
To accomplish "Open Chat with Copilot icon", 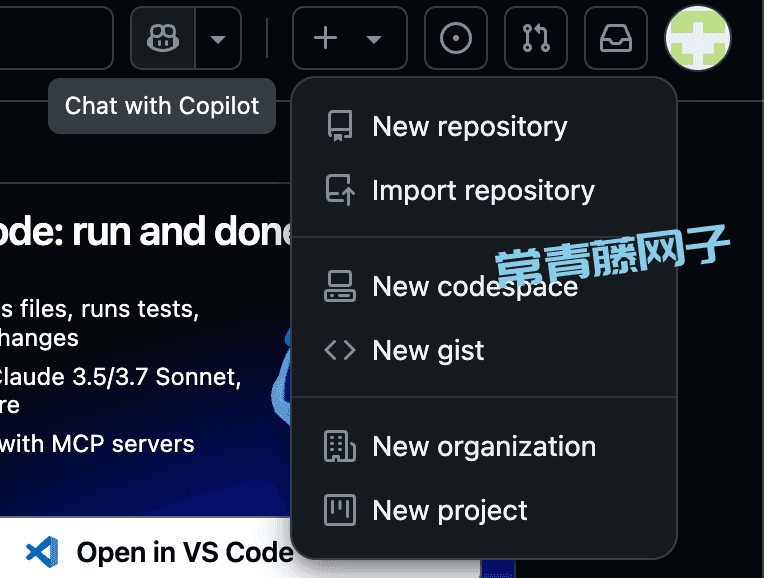I will 163,38.
